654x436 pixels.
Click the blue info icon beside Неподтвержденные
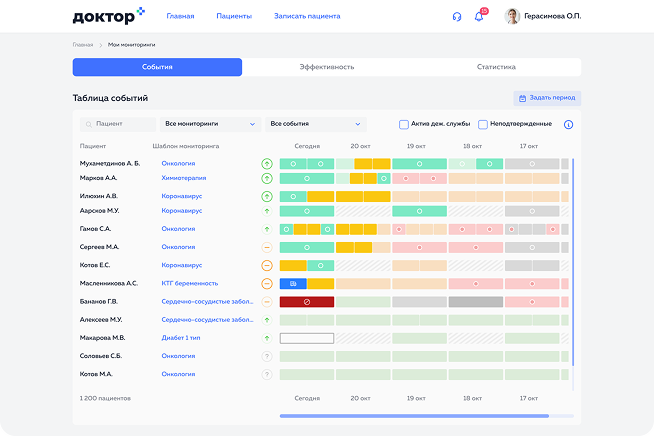point(568,125)
